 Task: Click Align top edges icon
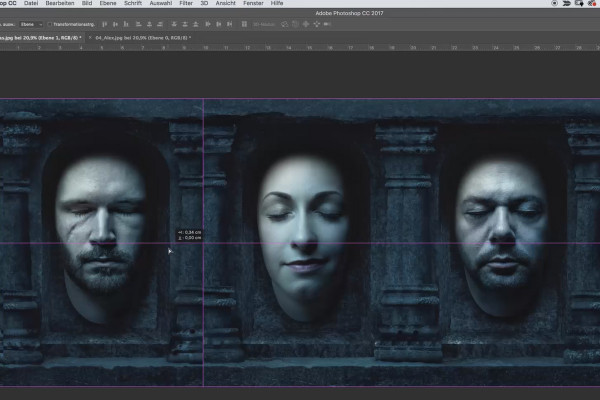click(x=104, y=24)
